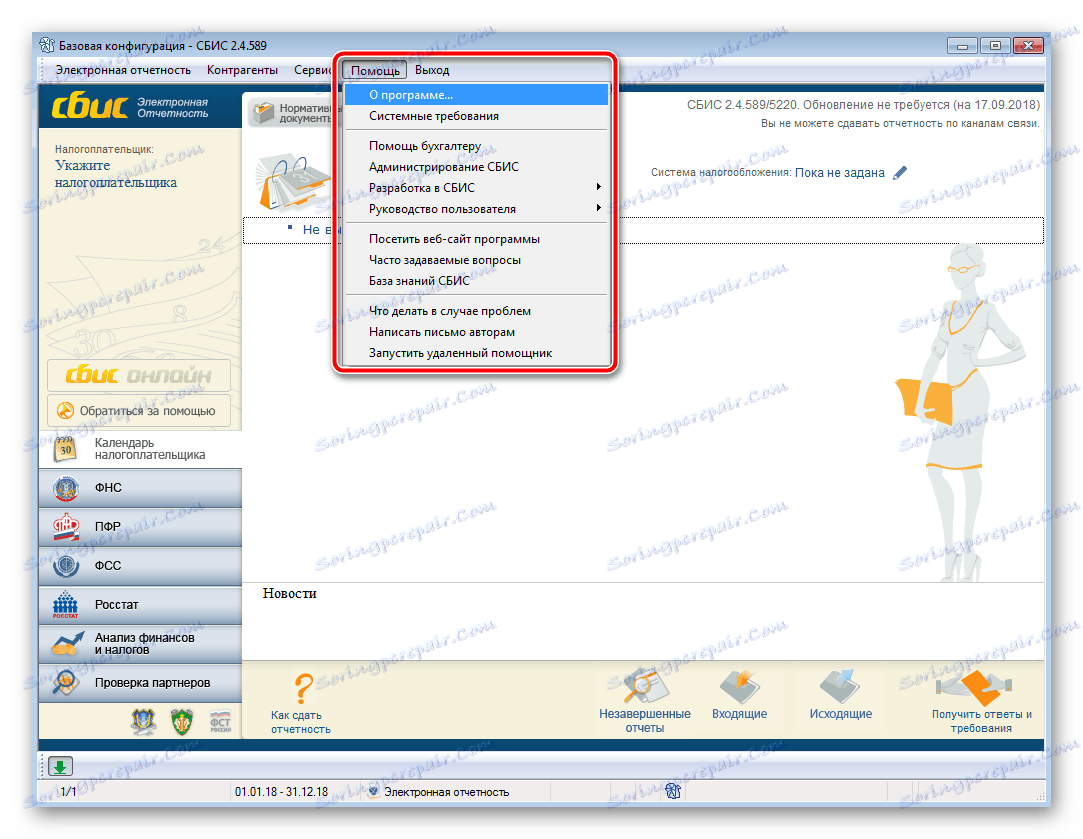
Task: Click the Как сдать отчетность question icon
Action: pos(303,688)
